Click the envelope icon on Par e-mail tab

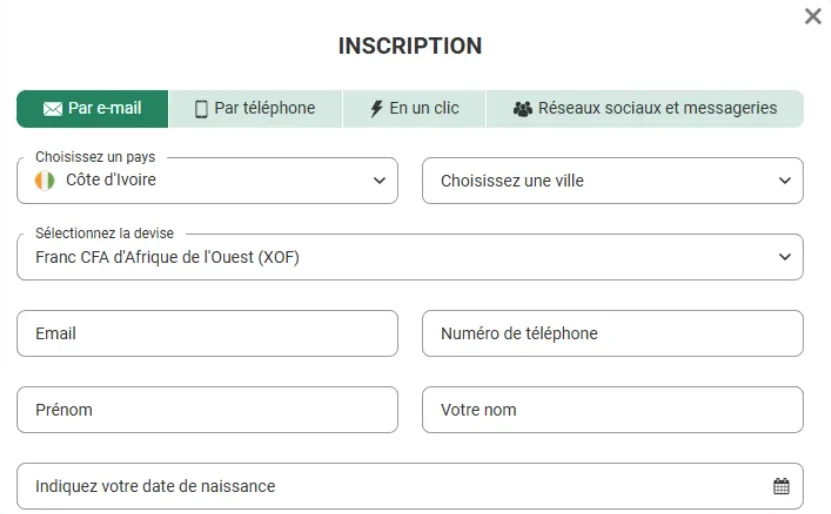[x=52, y=109]
